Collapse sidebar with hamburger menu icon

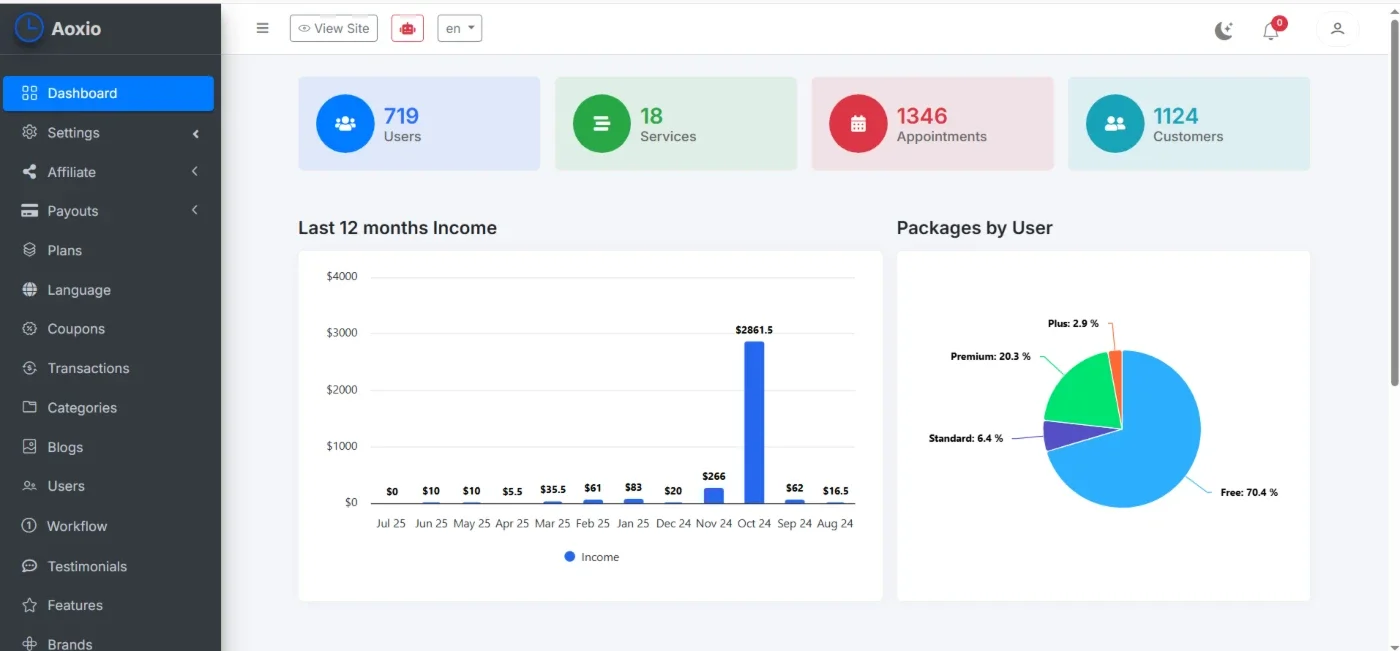(263, 28)
